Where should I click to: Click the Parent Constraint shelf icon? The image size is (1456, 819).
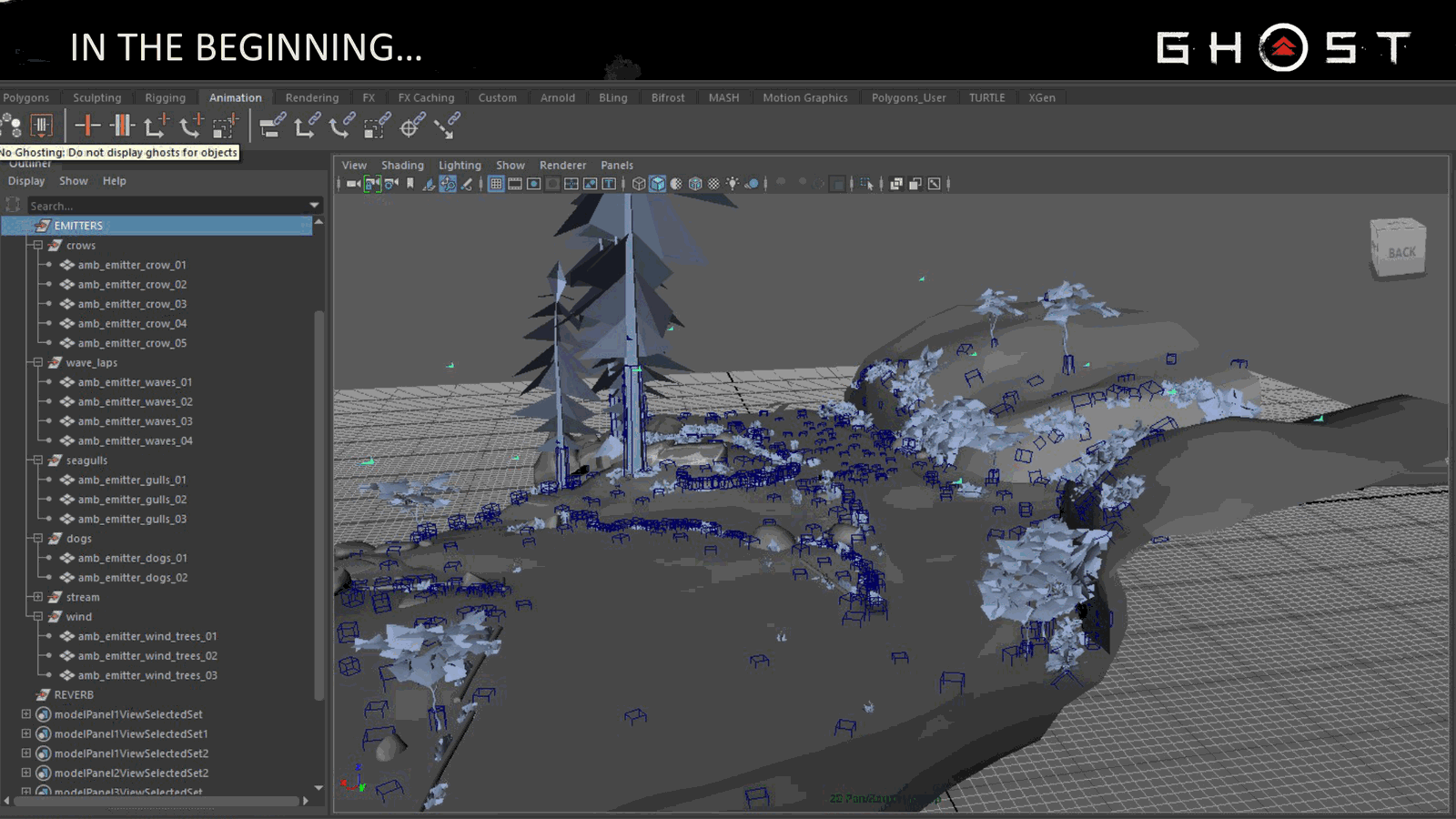(272, 125)
